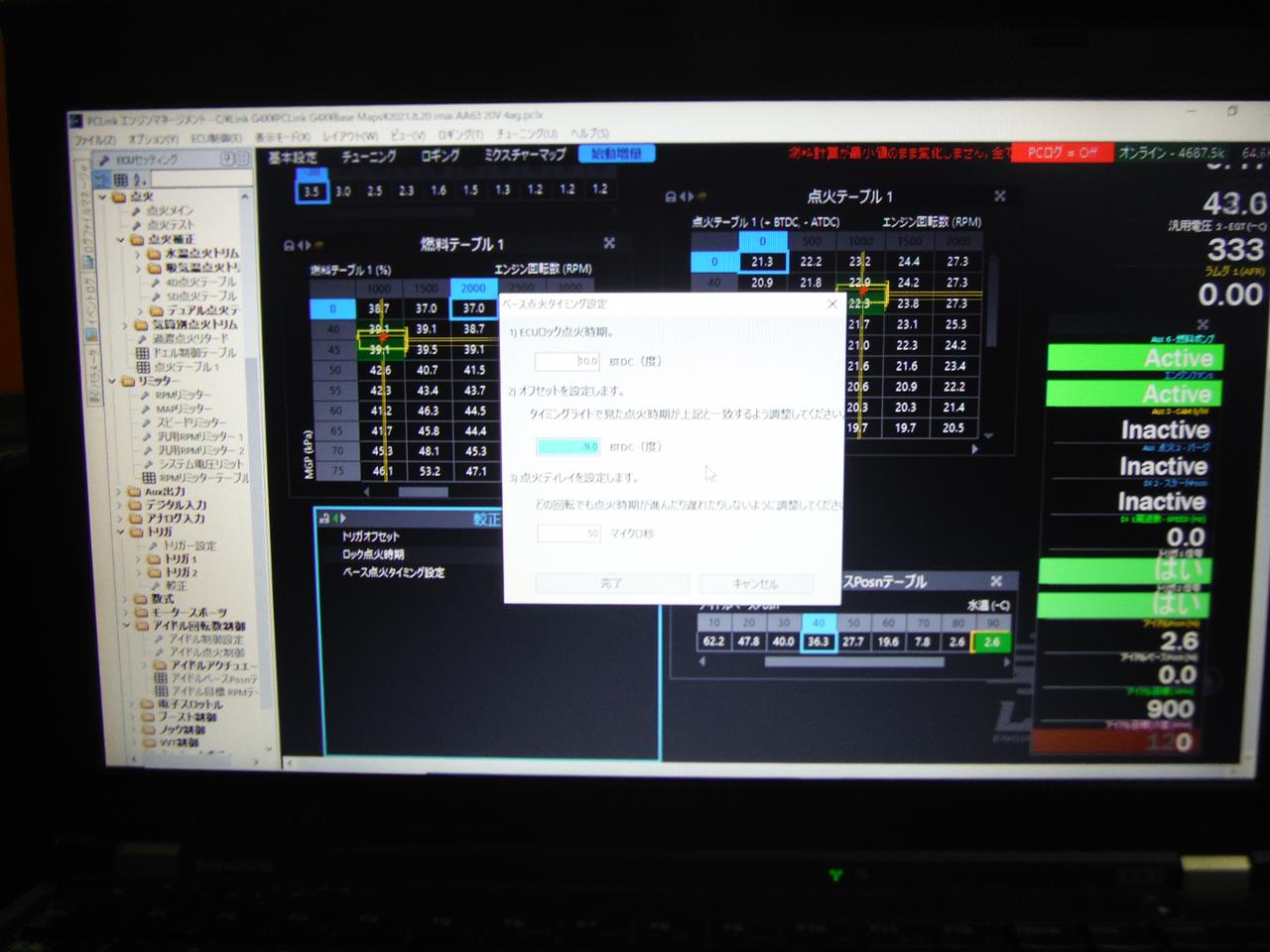
Task: Collapse the トリガ folder
Action: (x=121, y=532)
